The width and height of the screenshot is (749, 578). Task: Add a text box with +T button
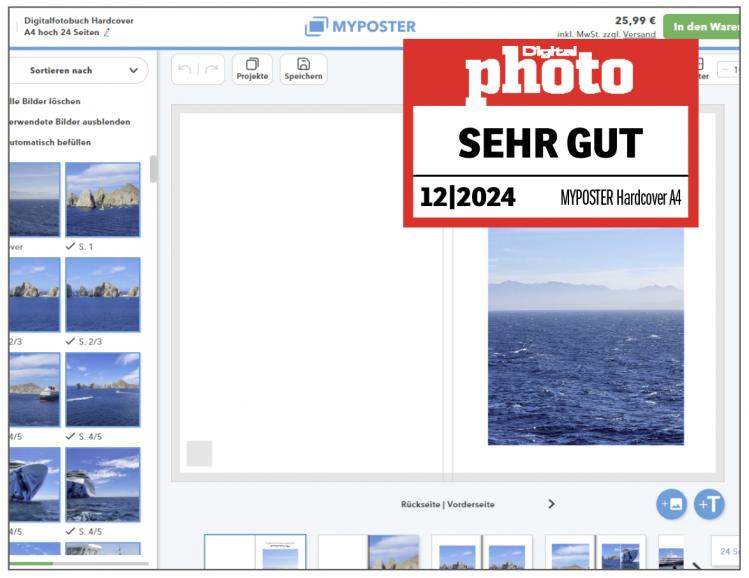click(x=709, y=504)
